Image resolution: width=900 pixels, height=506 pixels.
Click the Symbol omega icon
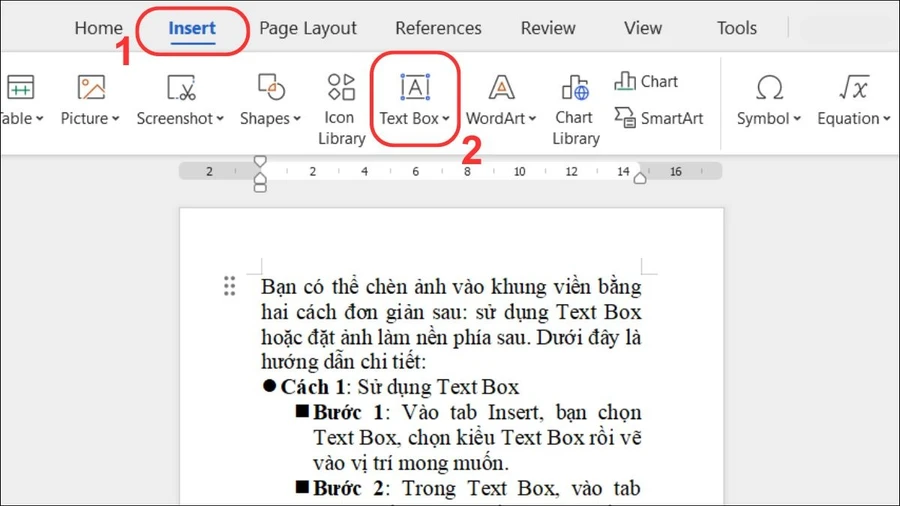point(769,88)
